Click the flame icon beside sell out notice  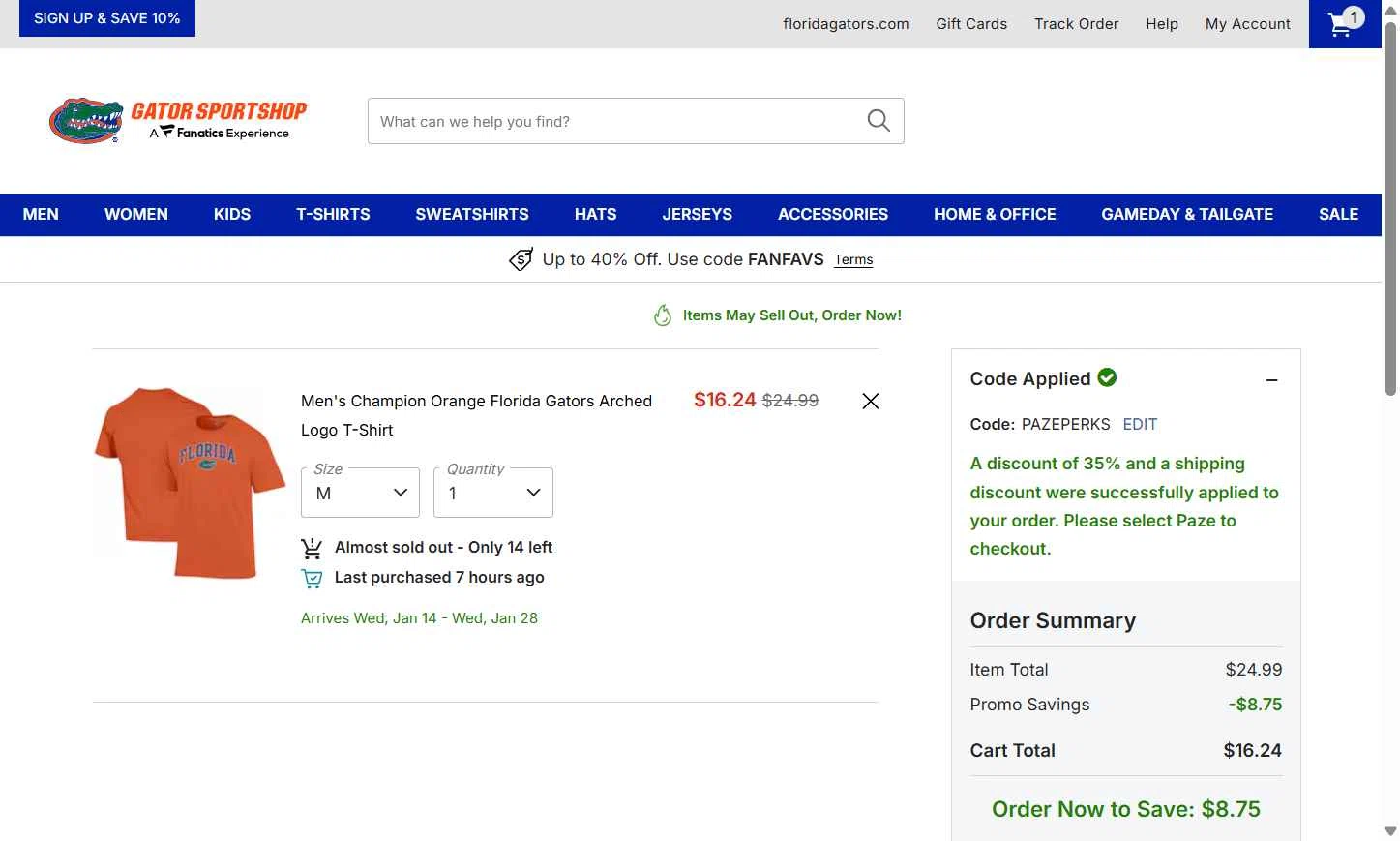[663, 315]
